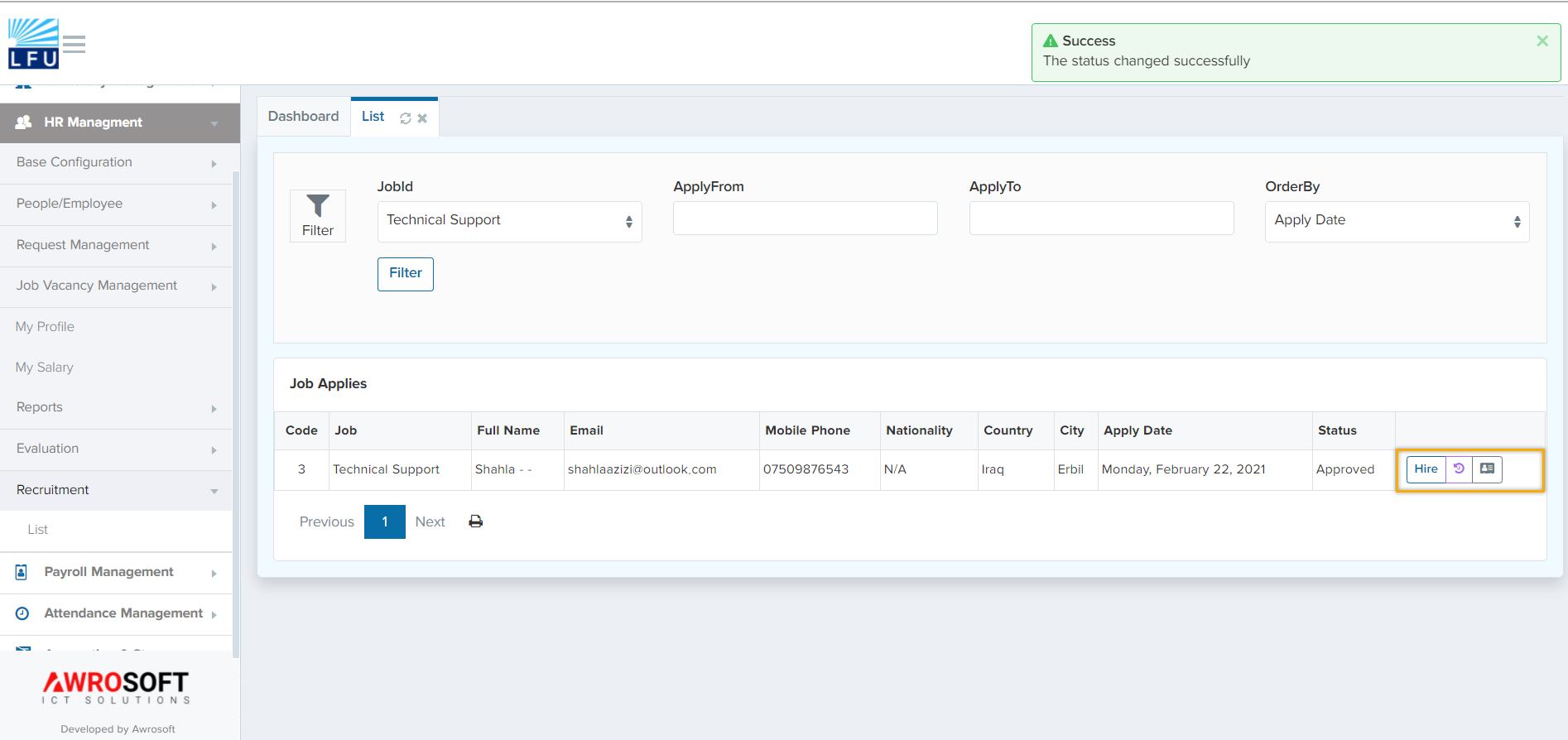1568x740 pixels.
Task: Go to the Next page
Action: [430, 521]
